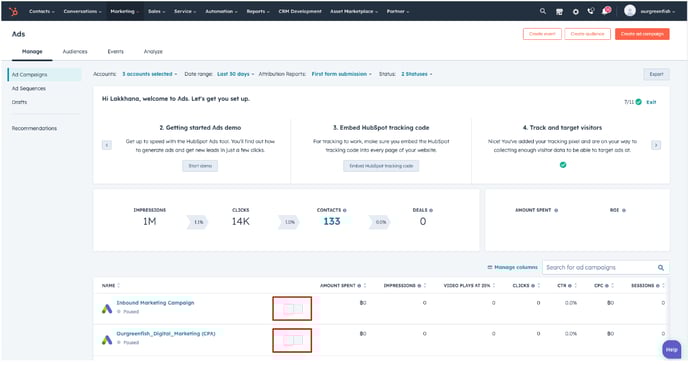
Task: Open the purple Help bubble
Action: coord(671,350)
